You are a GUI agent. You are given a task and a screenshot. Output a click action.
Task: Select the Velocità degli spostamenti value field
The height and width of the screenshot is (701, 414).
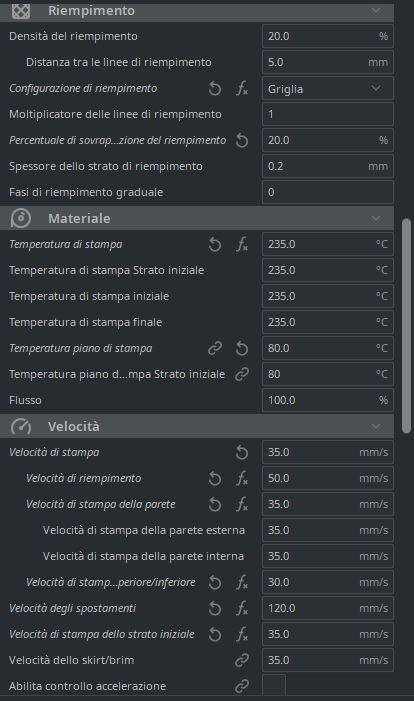point(328,608)
